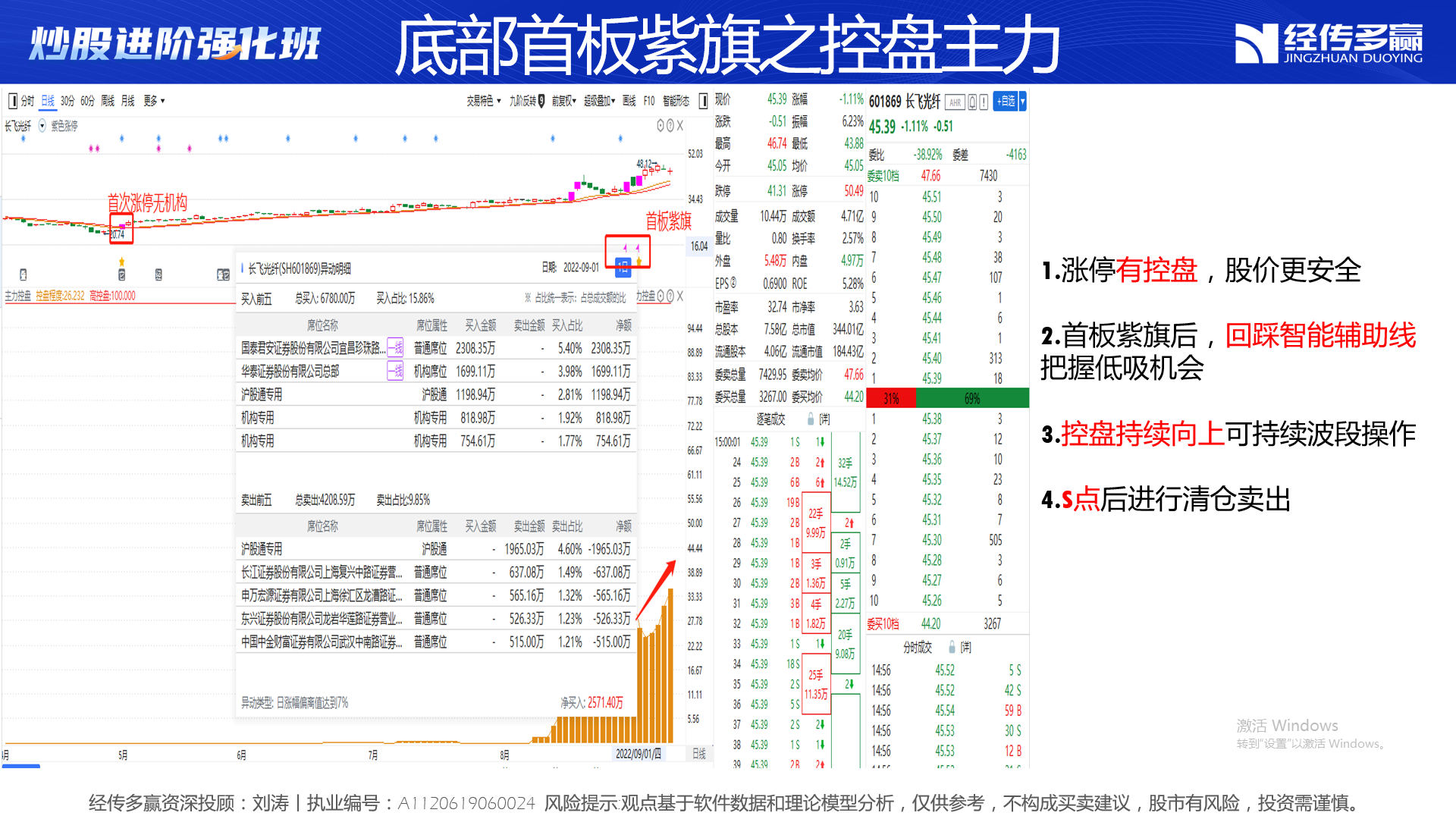Select the 中国中金财富证券 seller seat row

point(436,642)
